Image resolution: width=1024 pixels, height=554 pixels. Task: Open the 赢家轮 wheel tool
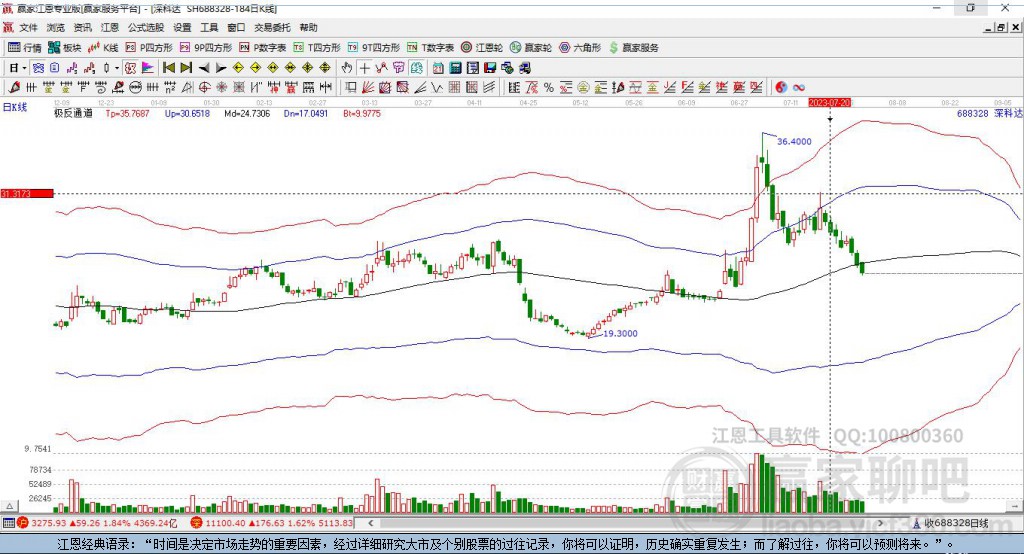click(531, 48)
